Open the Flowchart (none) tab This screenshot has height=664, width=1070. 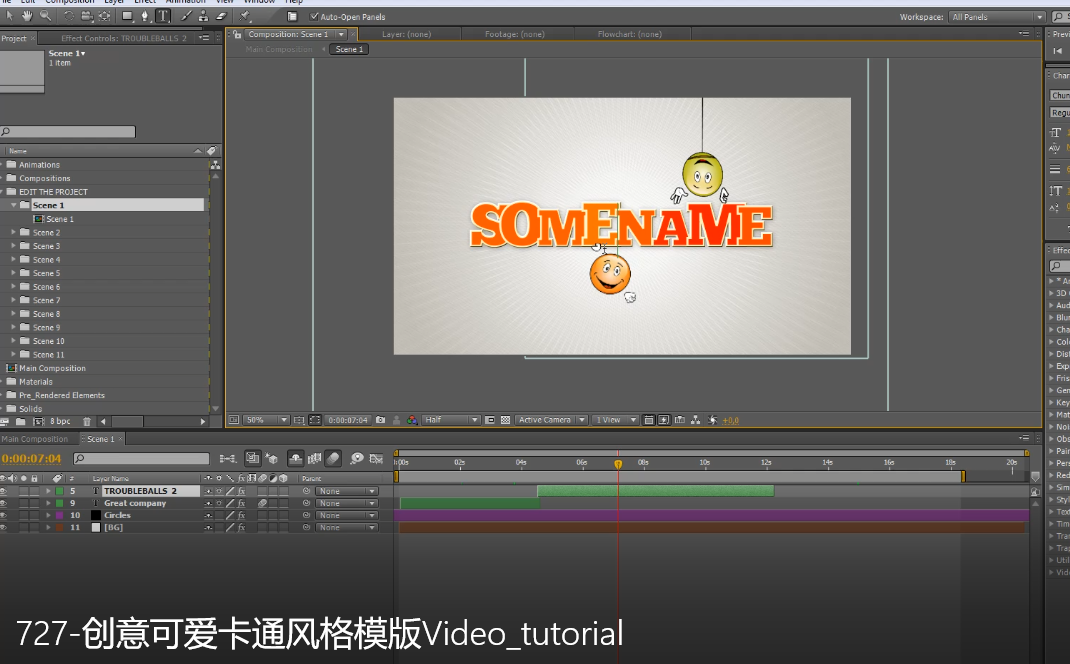pos(629,34)
